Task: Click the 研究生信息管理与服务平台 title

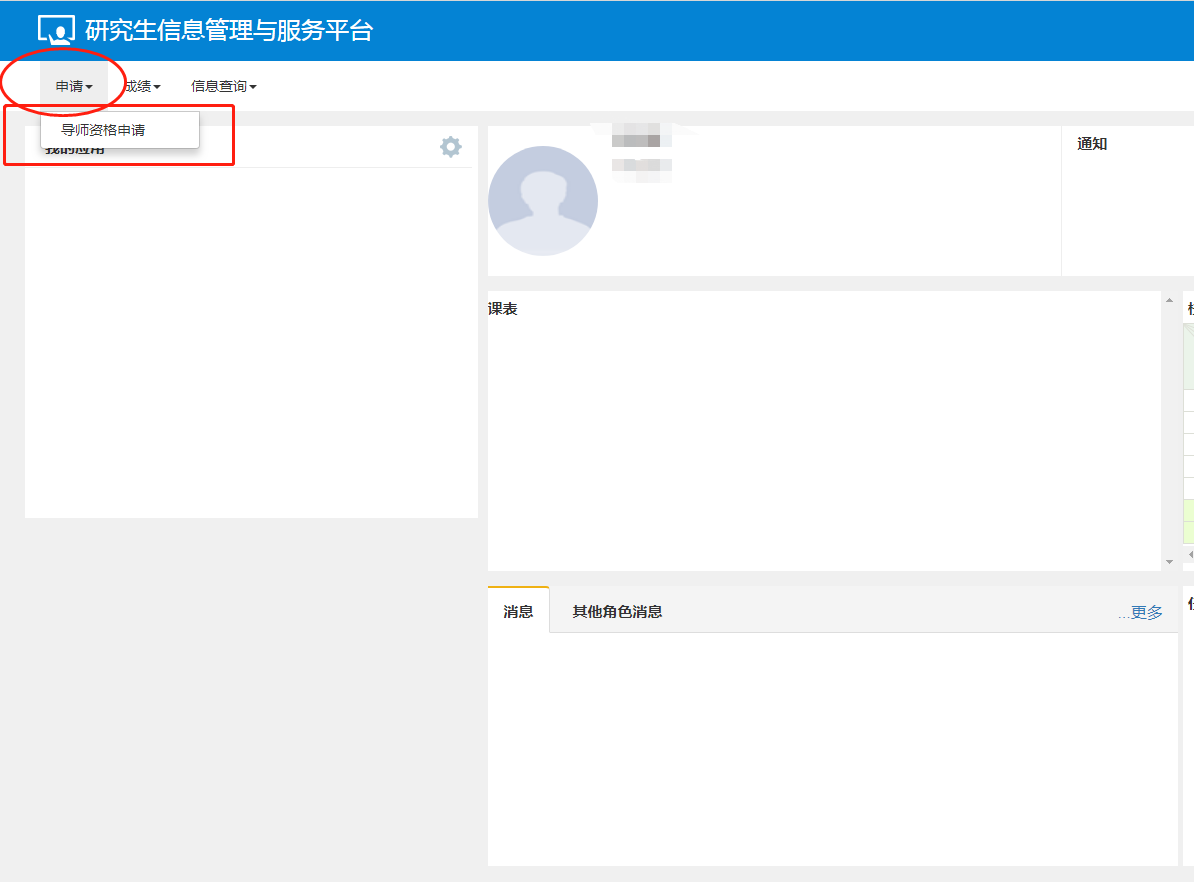Action: (x=229, y=30)
